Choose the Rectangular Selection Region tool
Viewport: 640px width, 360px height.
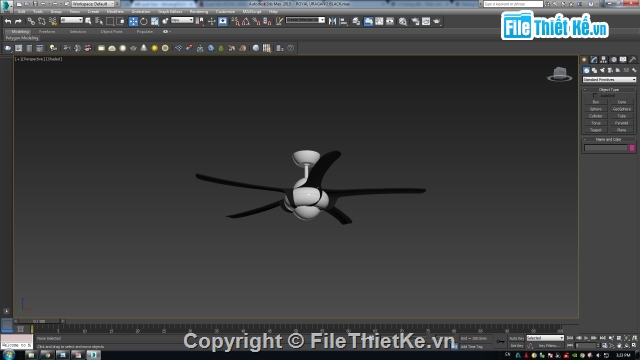[110, 21]
